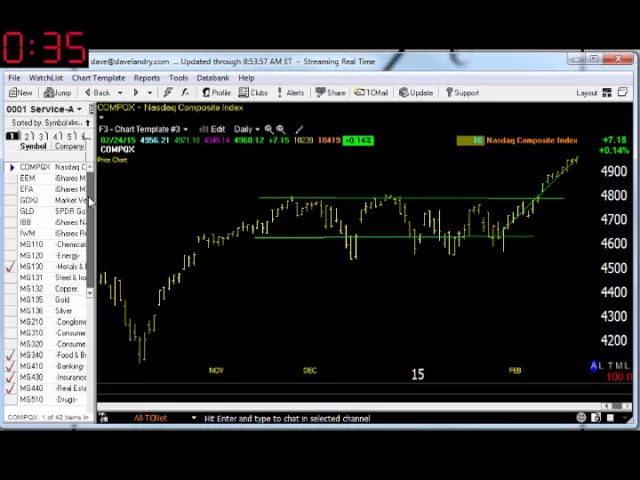
Task: Click the second zoom magnifier icon on chart
Action: point(280,129)
